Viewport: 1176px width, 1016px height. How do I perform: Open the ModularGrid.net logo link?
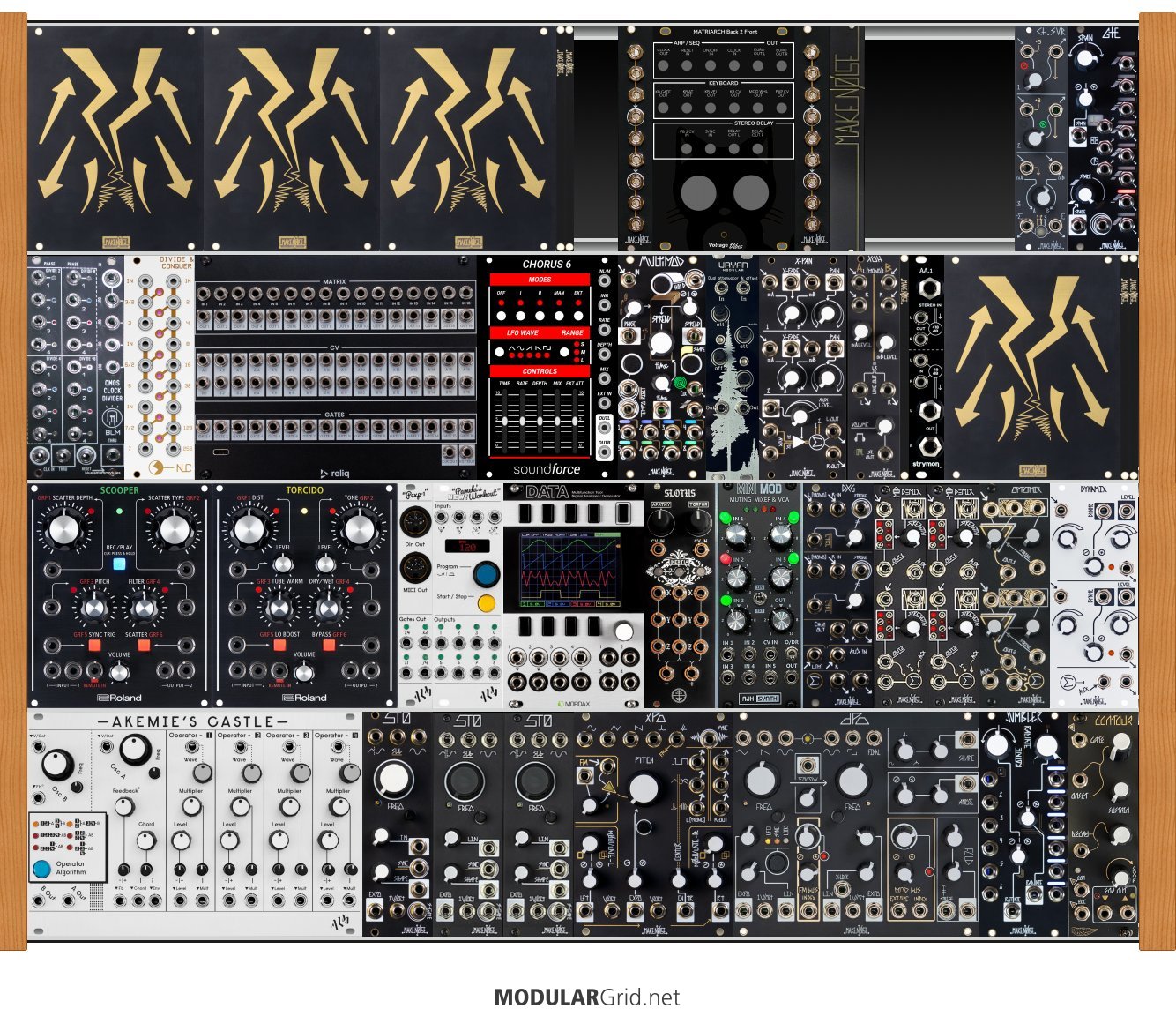587,997
